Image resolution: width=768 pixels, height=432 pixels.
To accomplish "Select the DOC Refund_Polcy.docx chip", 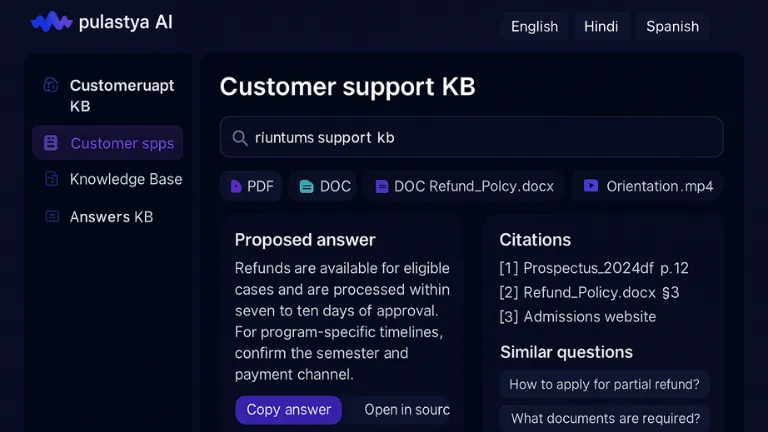I will coord(464,186).
